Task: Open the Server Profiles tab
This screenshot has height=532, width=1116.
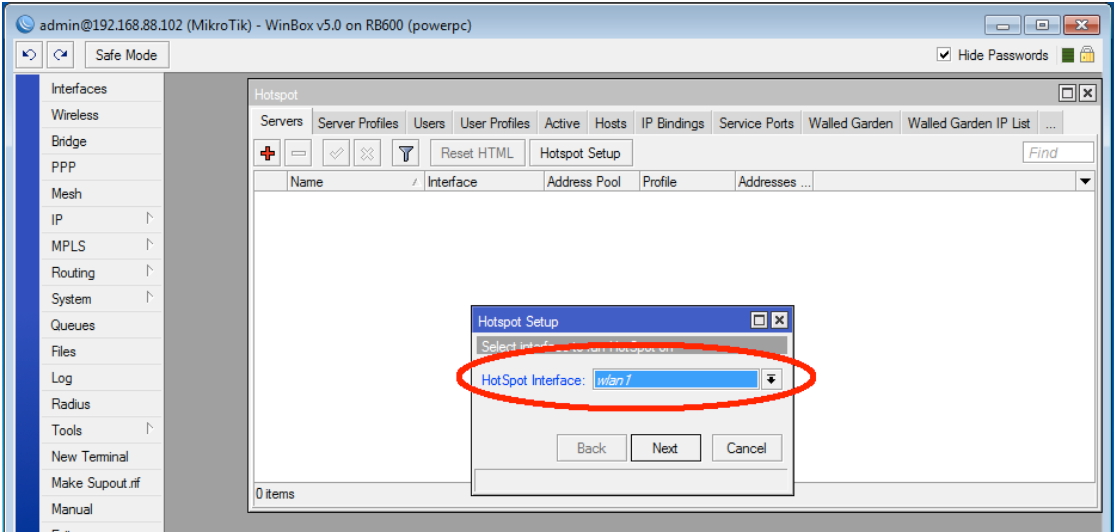Action: pos(358,123)
